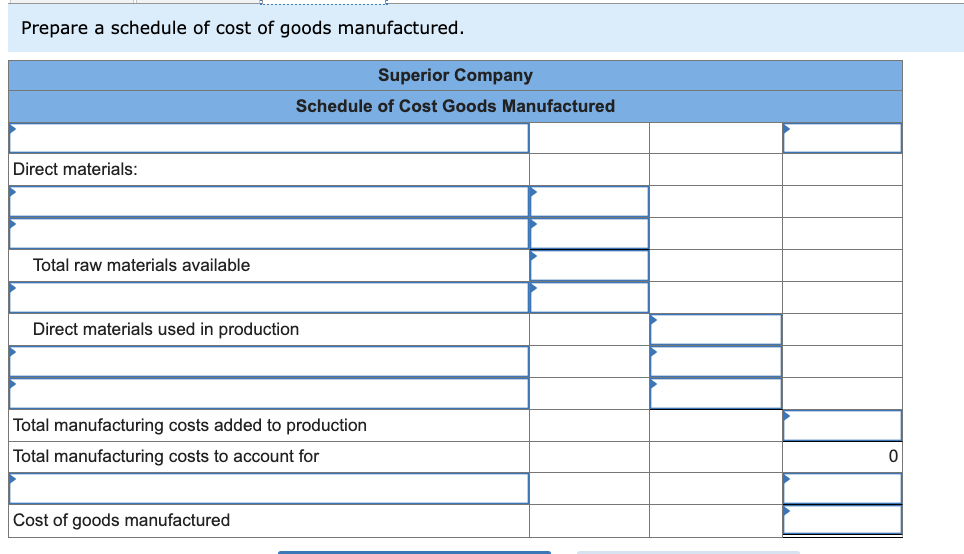Select the cell showing 0 for Total manufacturing costs to account for
The width and height of the screenshot is (964, 554).
click(842, 457)
